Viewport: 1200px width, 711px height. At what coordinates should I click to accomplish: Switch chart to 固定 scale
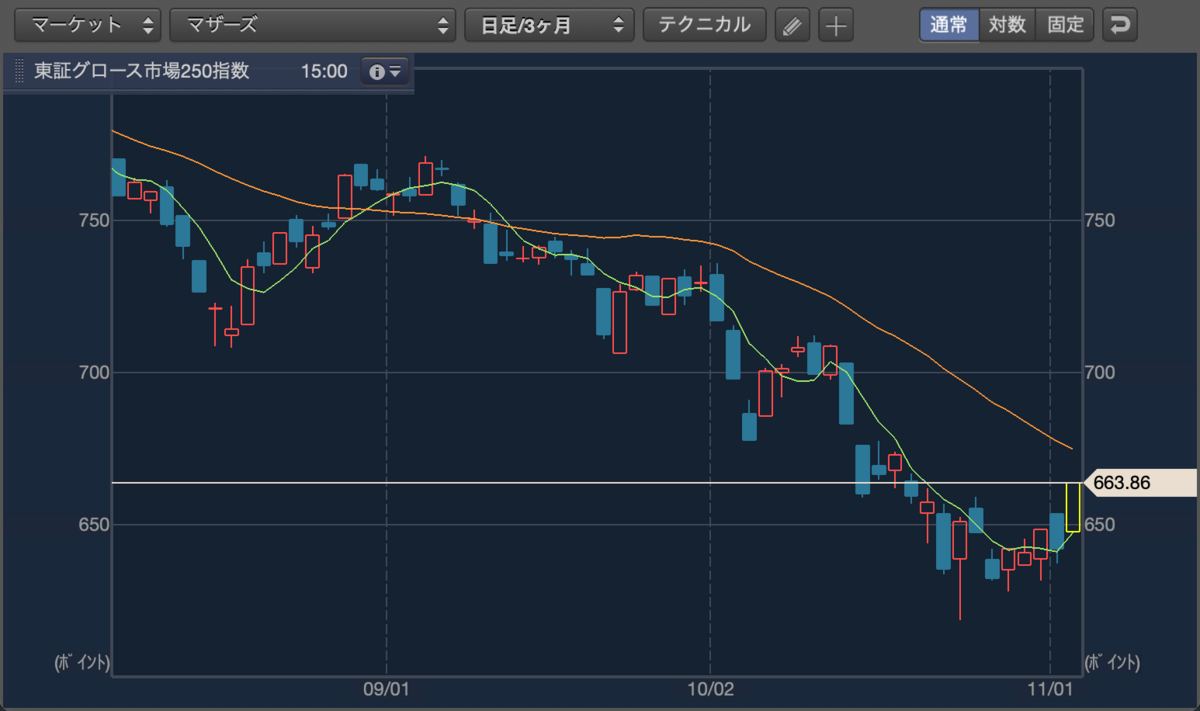click(1065, 25)
